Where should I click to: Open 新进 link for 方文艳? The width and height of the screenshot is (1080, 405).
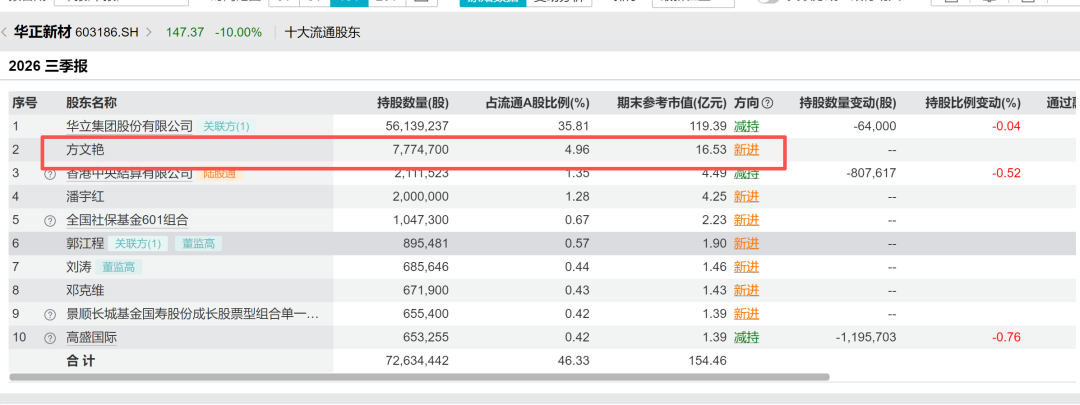747,149
